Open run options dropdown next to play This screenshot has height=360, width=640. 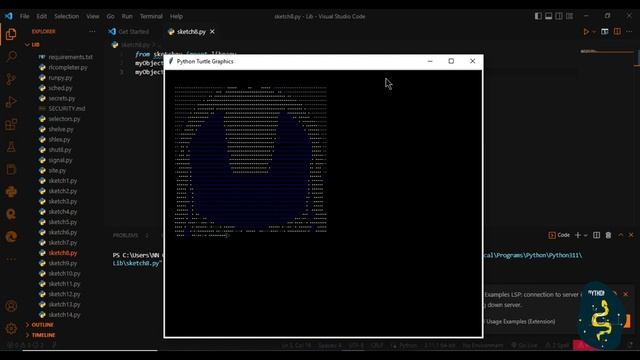pos(594,32)
